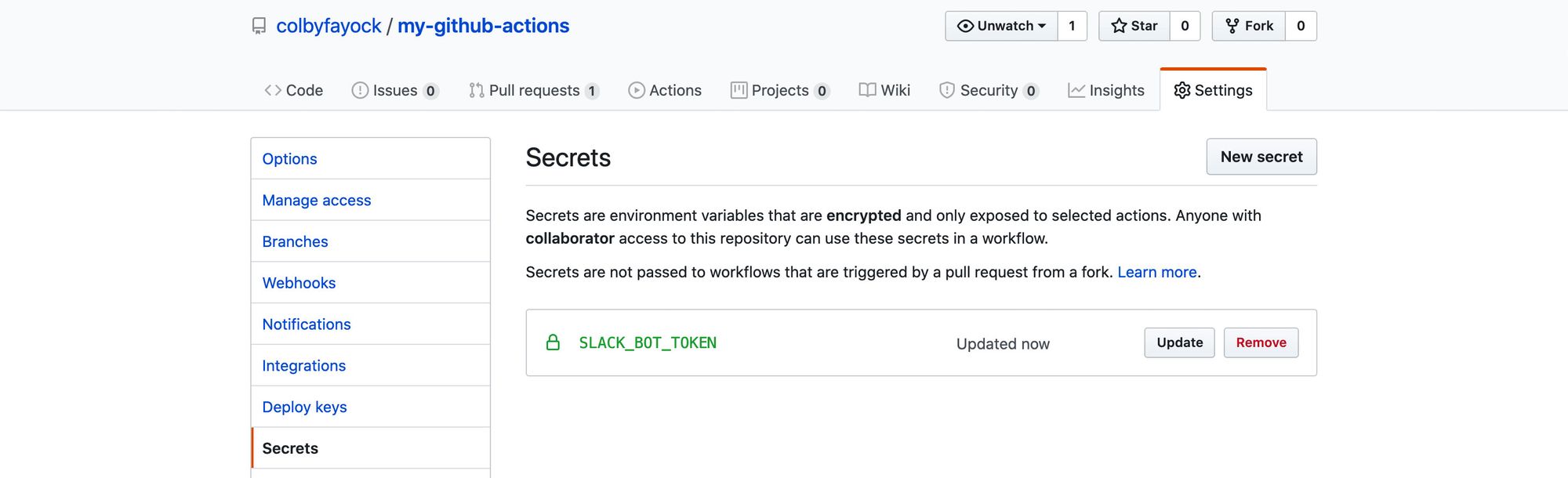Click the Actions play icon
This screenshot has height=478, width=1568.
[x=637, y=90]
